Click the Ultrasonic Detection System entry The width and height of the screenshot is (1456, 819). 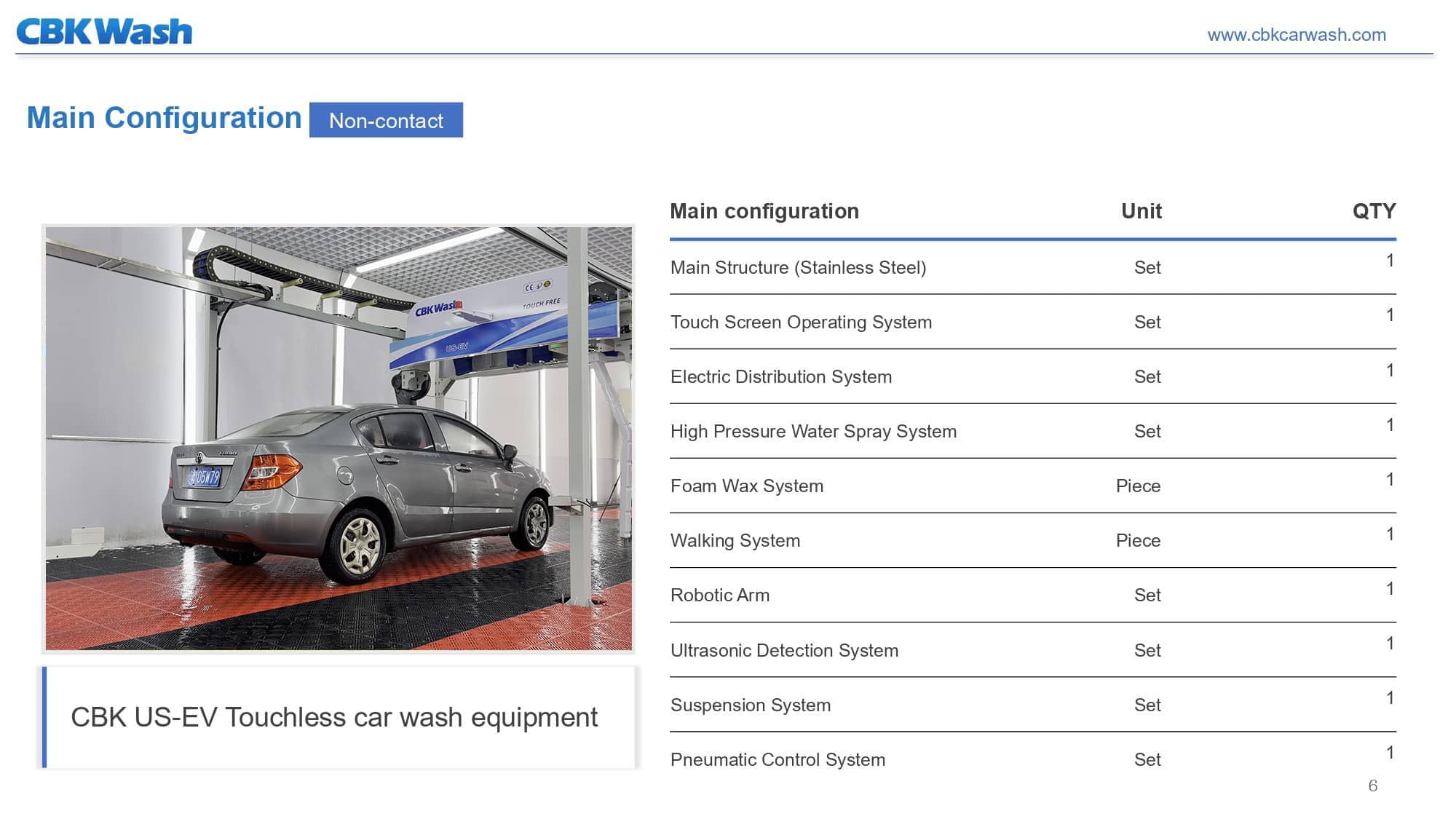(x=784, y=651)
